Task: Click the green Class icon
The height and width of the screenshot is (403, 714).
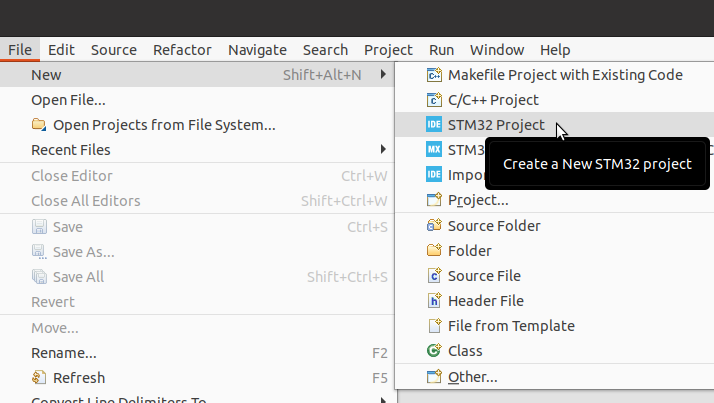Action: 434,351
